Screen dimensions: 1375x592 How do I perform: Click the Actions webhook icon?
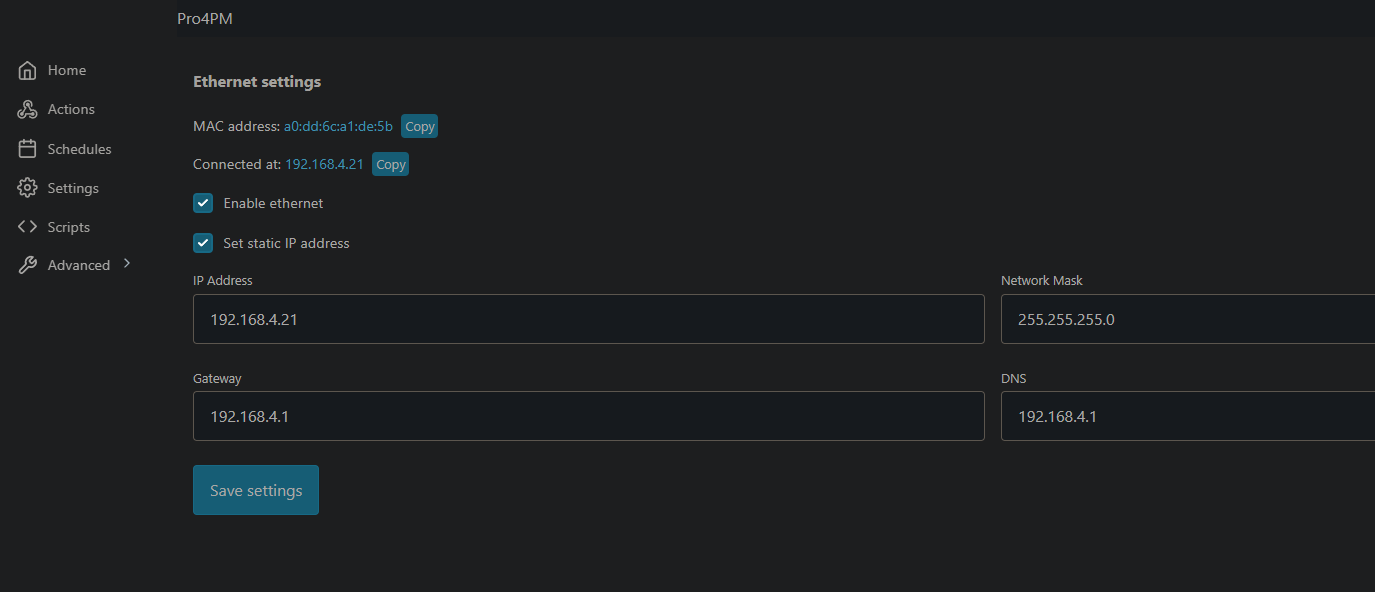[x=28, y=110]
